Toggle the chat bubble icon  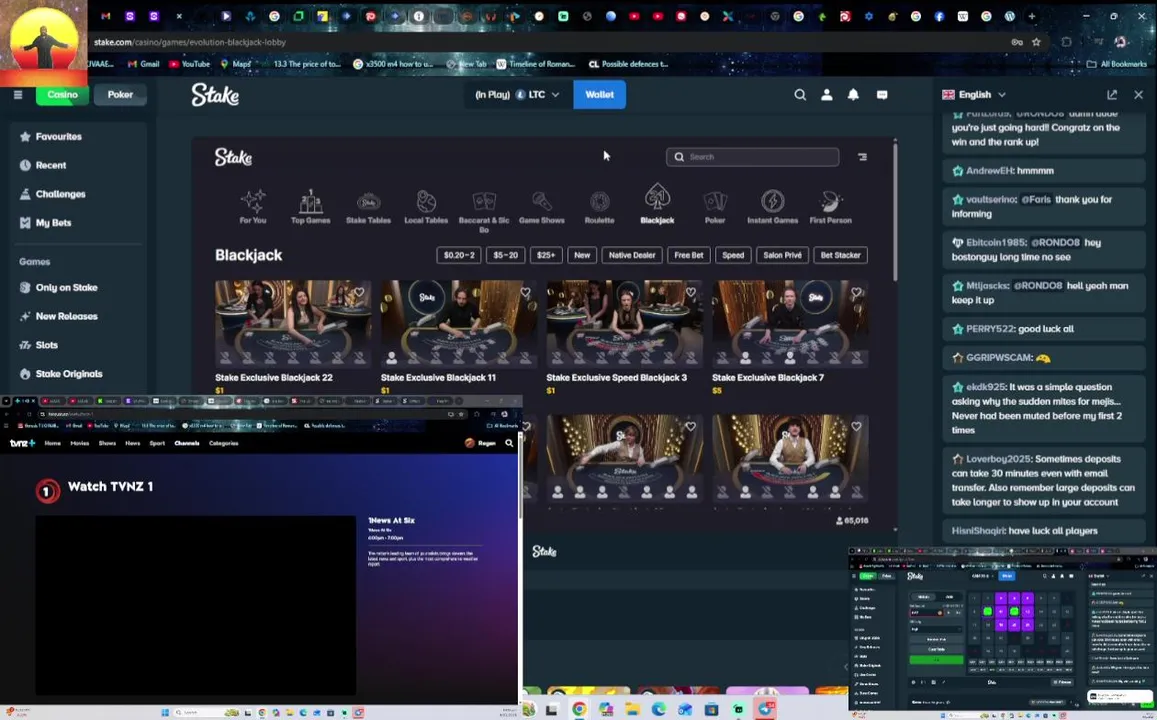pyautogui.click(x=882, y=94)
